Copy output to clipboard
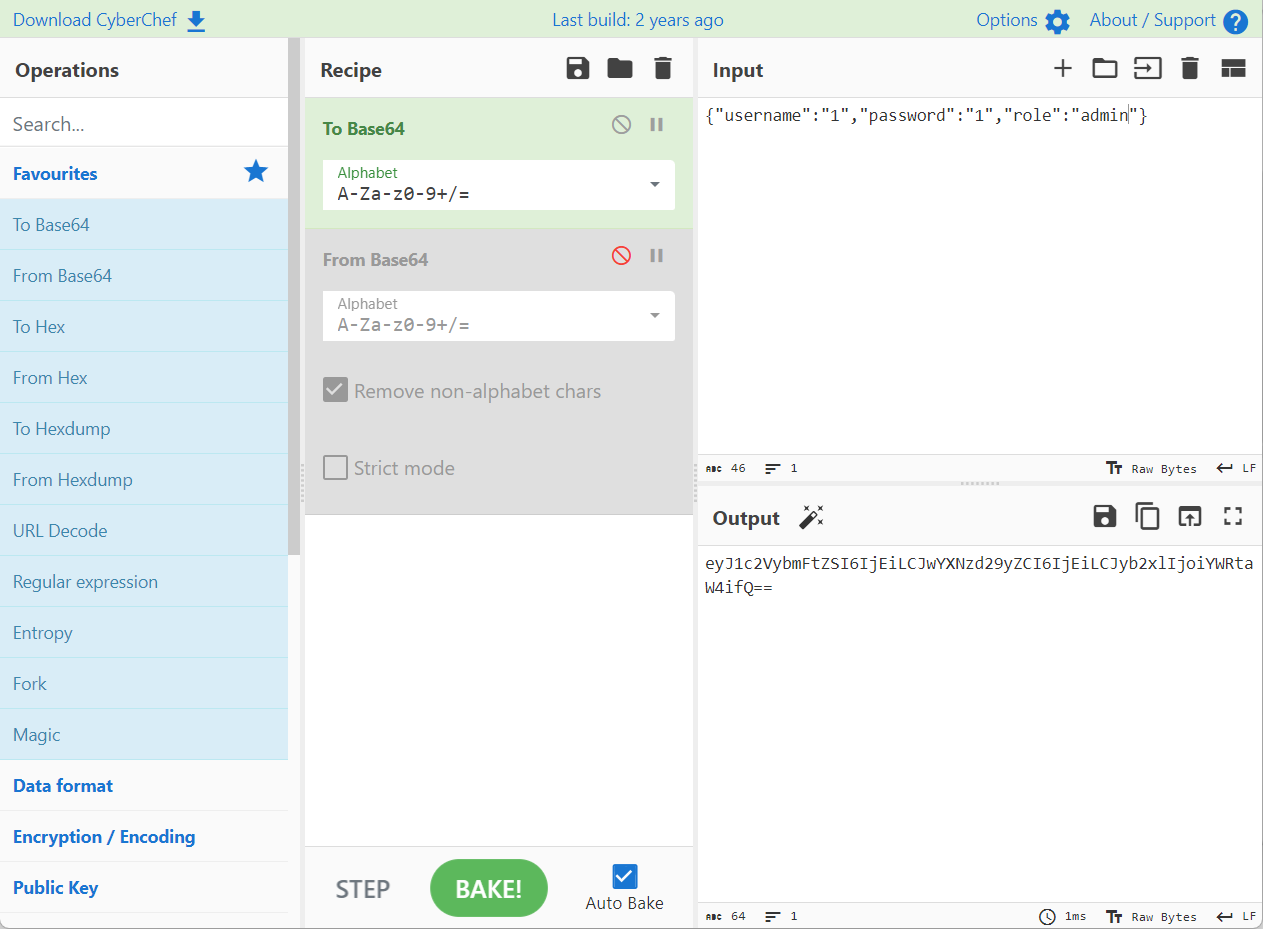This screenshot has height=929, width=1263. click(1146, 516)
